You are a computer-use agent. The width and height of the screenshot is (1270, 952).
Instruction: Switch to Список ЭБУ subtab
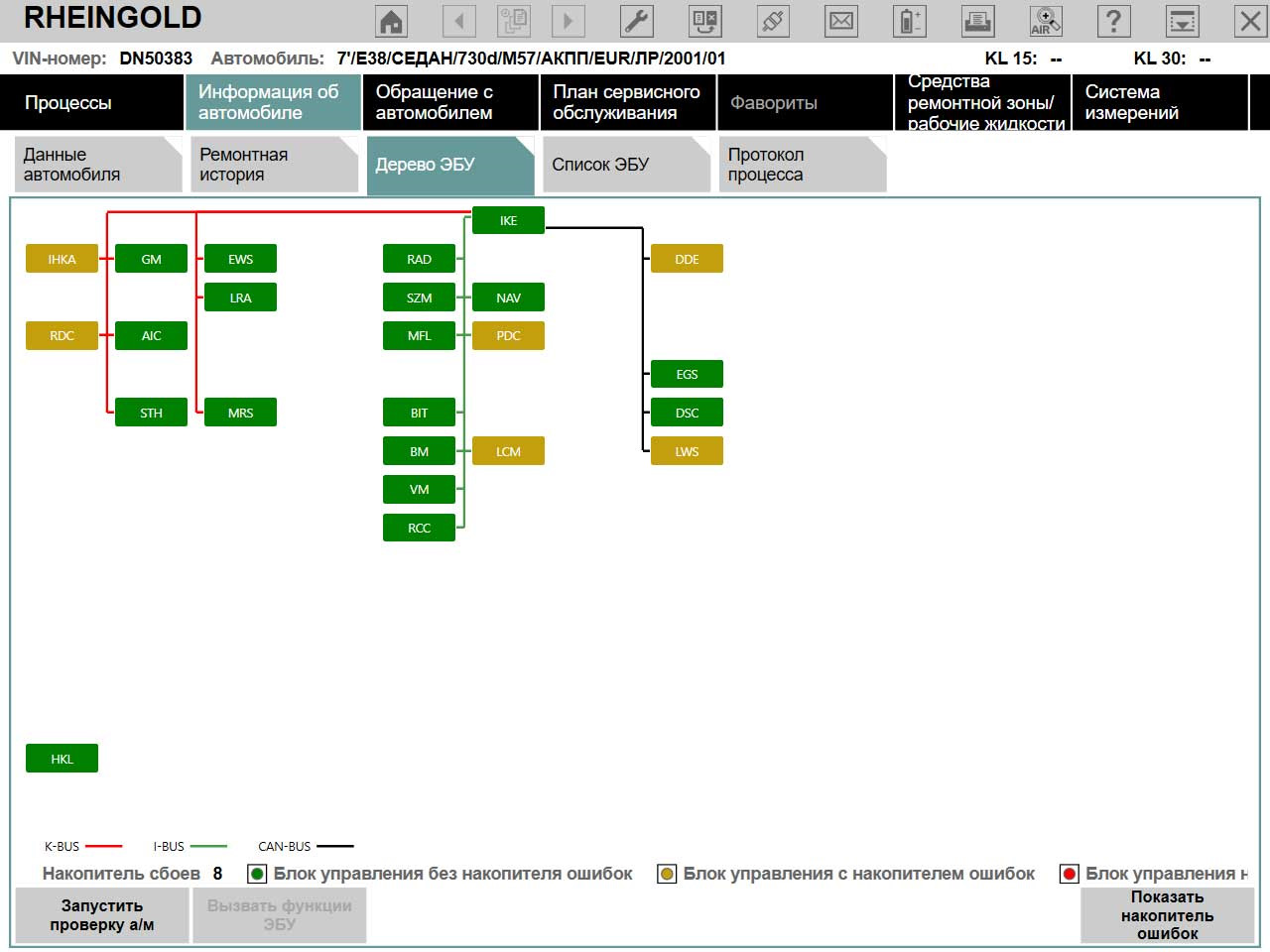(627, 165)
